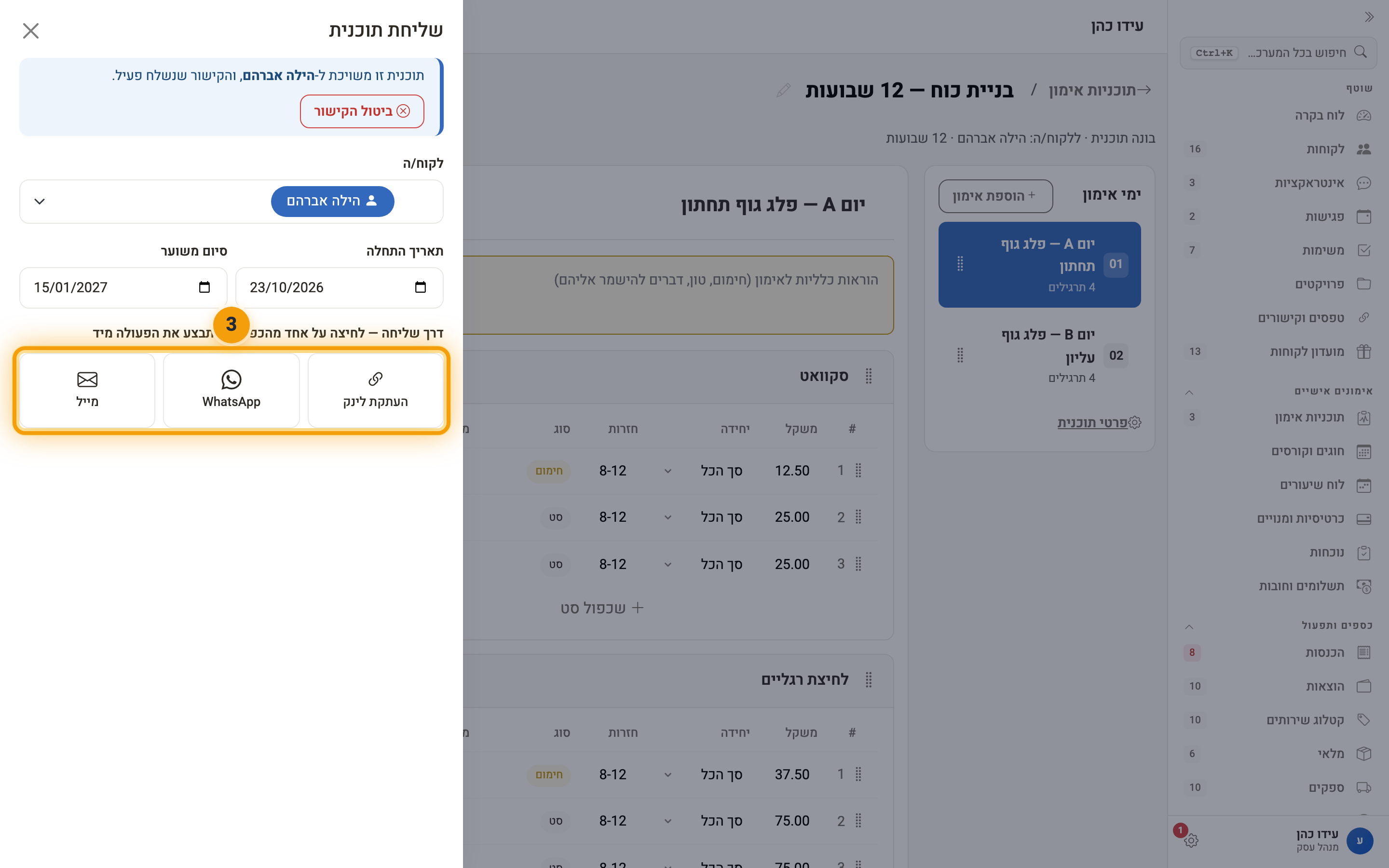The height and width of the screenshot is (868, 1389).
Task: Open משימות in the sidebar
Action: tap(1278, 250)
